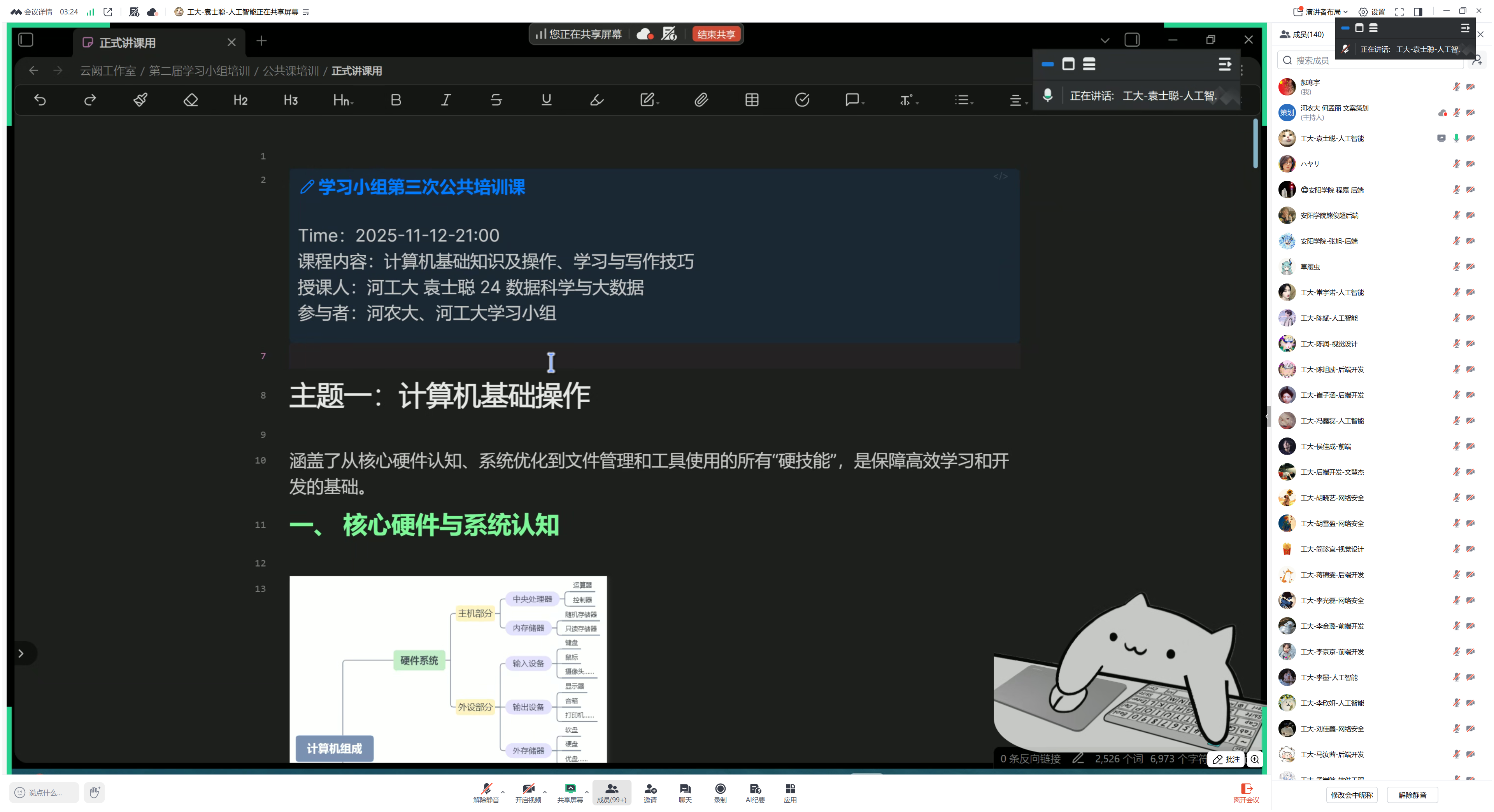Apply italic formatting
This screenshot has width=1494, height=812.
coord(445,100)
